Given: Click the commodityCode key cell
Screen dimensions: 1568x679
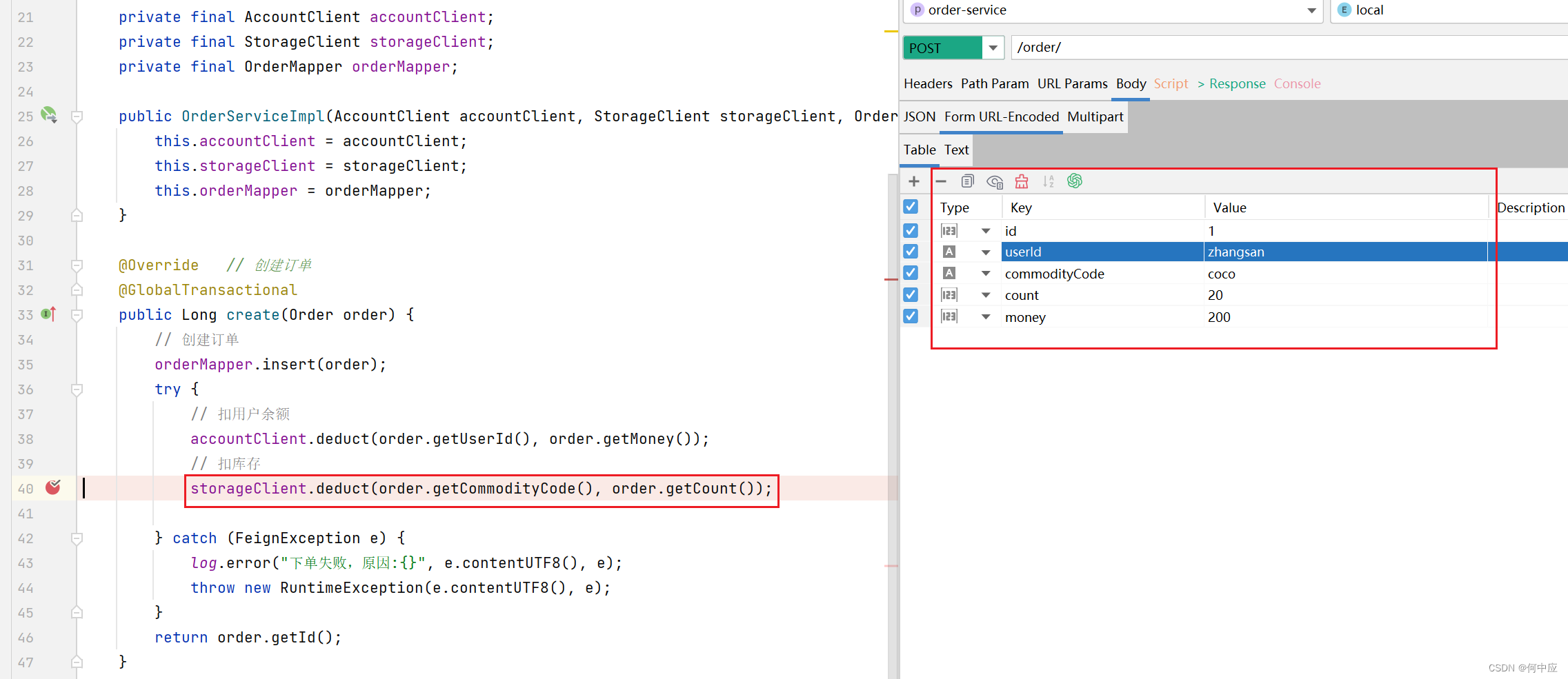Looking at the screenshot, I should pos(1102,274).
